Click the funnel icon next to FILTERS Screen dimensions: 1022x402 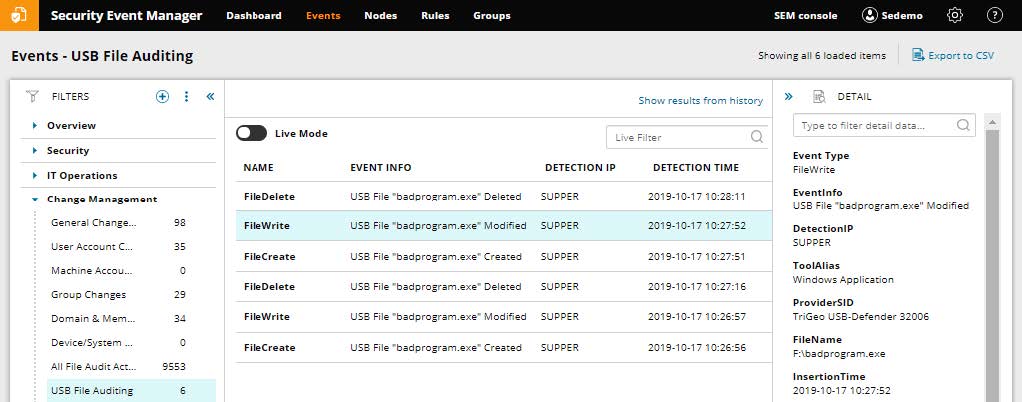32,96
